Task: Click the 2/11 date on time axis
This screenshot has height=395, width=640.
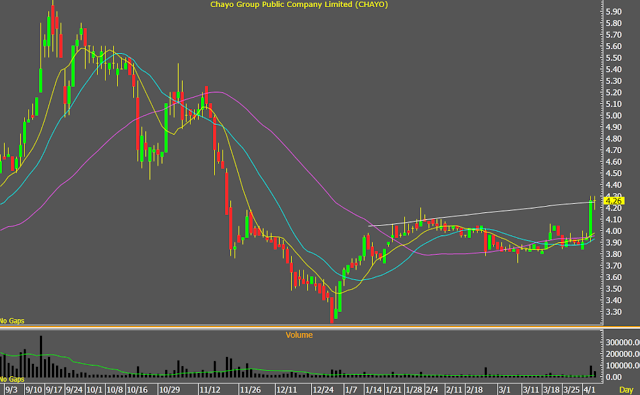Action: (x=454, y=390)
